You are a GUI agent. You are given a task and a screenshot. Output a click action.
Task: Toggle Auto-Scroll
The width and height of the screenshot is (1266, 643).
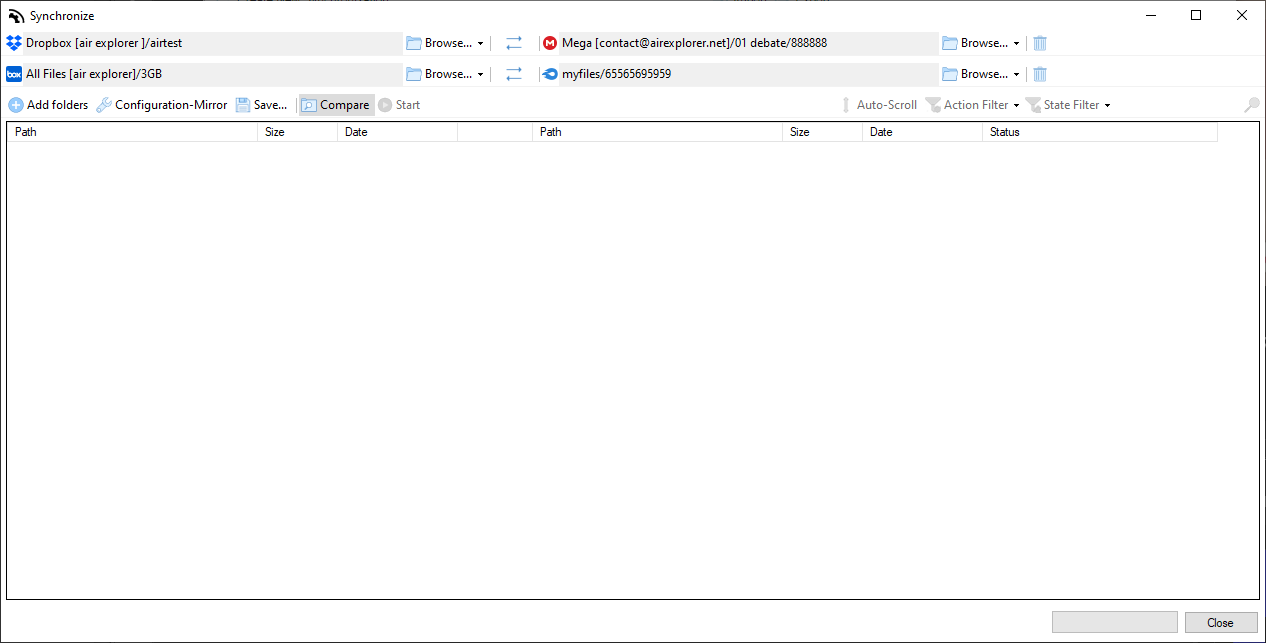pos(881,104)
